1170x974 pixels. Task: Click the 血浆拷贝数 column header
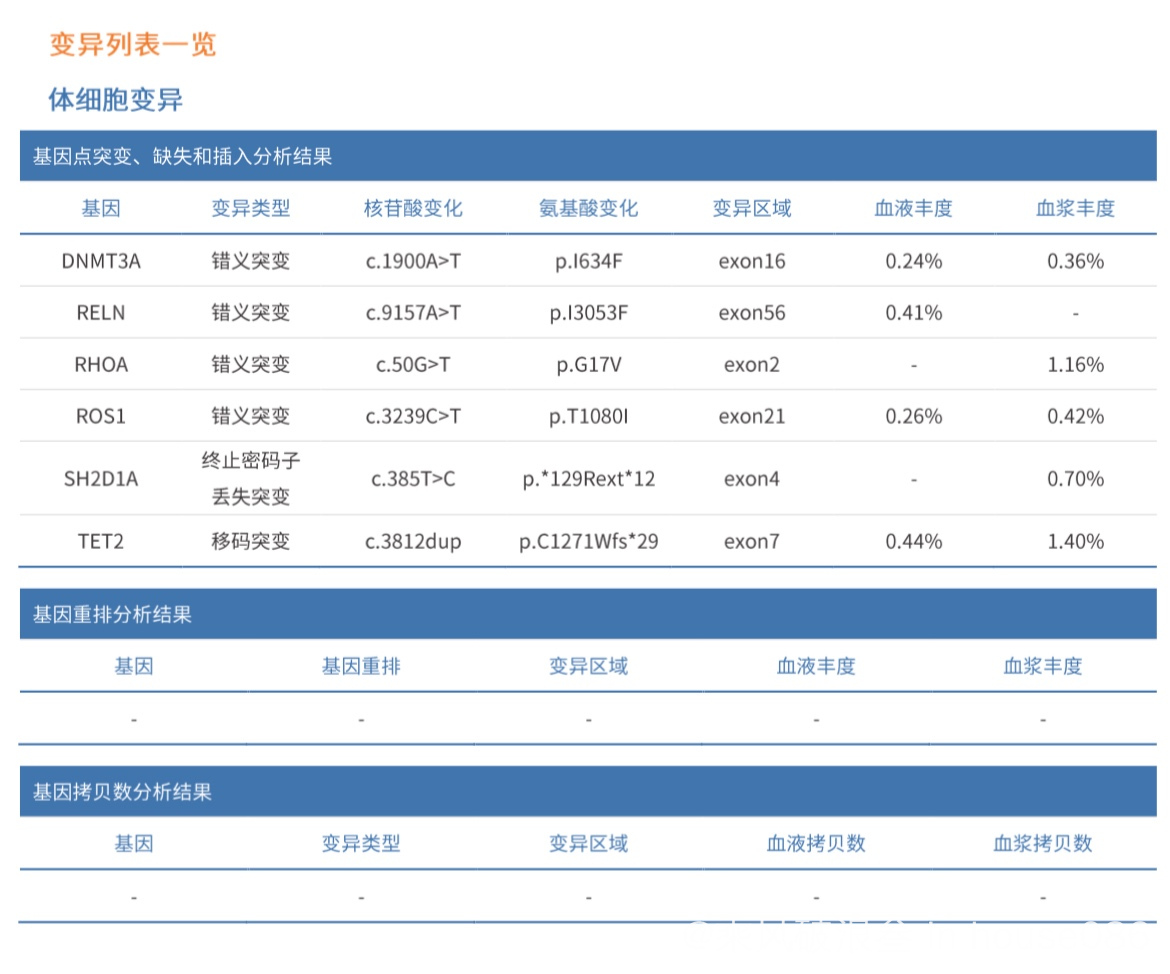pyautogui.click(x=1042, y=843)
